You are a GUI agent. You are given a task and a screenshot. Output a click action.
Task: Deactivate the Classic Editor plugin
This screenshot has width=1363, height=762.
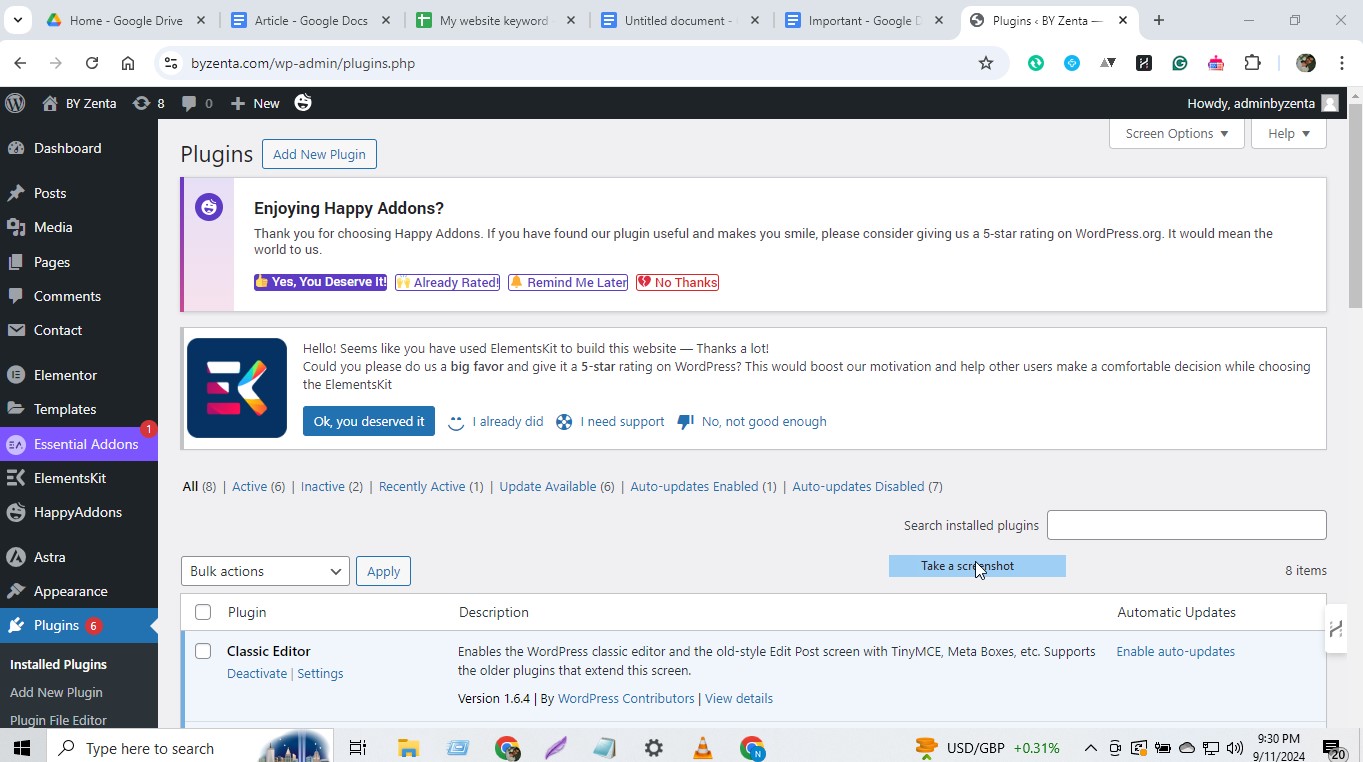click(257, 673)
